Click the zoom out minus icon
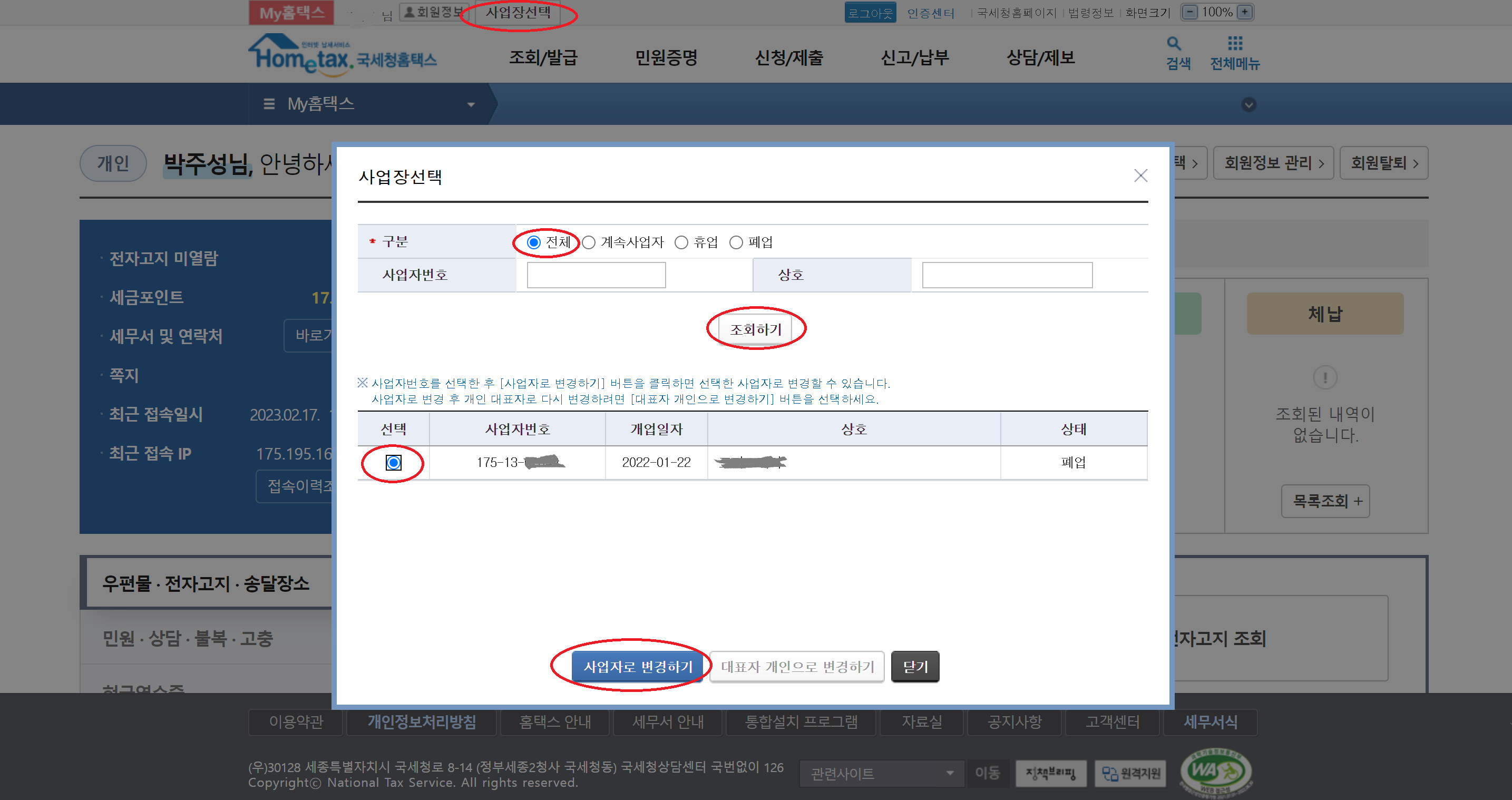Image resolution: width=1512 pixels, height=800 pixels. click(1190, 12)
